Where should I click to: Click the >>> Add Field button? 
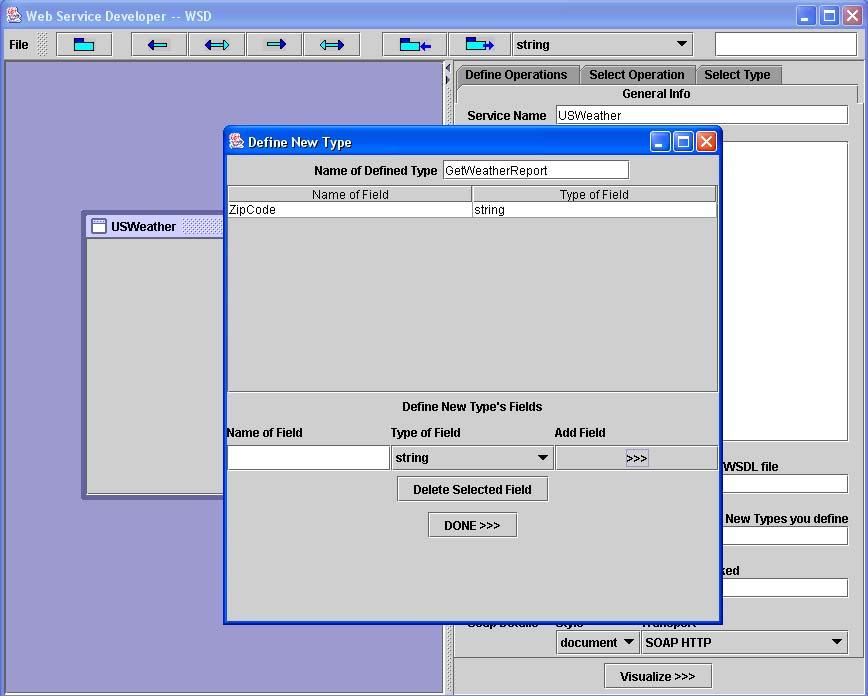click(x=637, y=458)
